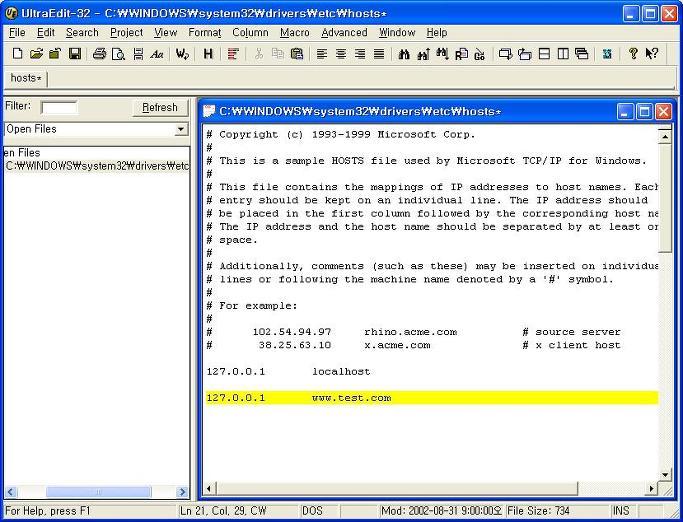Print the document using the printer icon
The image size is (683, 522).
pos(99,54)
